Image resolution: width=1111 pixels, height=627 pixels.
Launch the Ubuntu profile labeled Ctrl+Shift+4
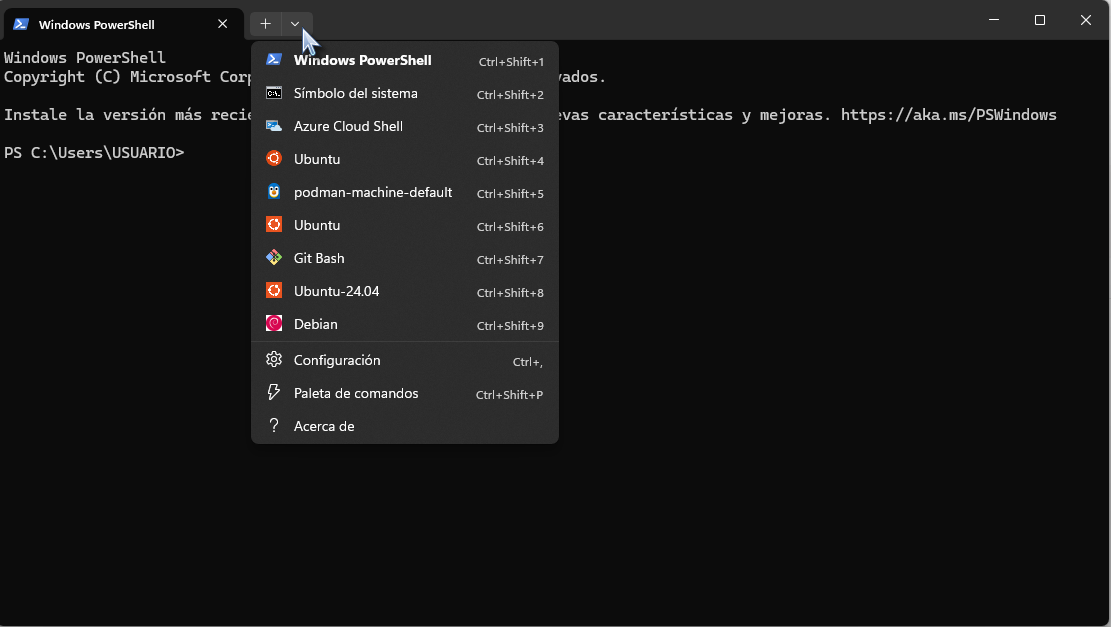pos(317,159)
